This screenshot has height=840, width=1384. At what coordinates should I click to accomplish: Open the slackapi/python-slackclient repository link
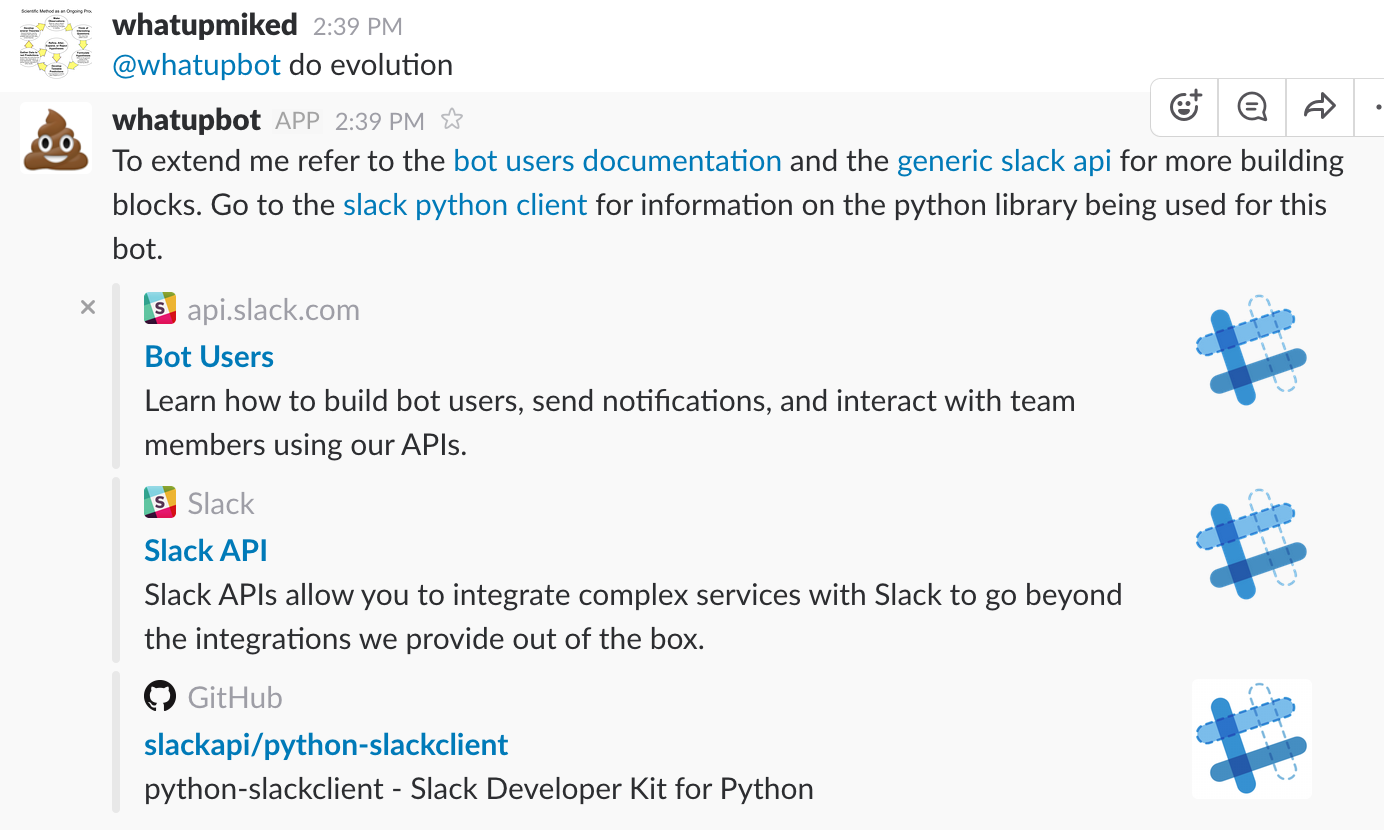326,745
